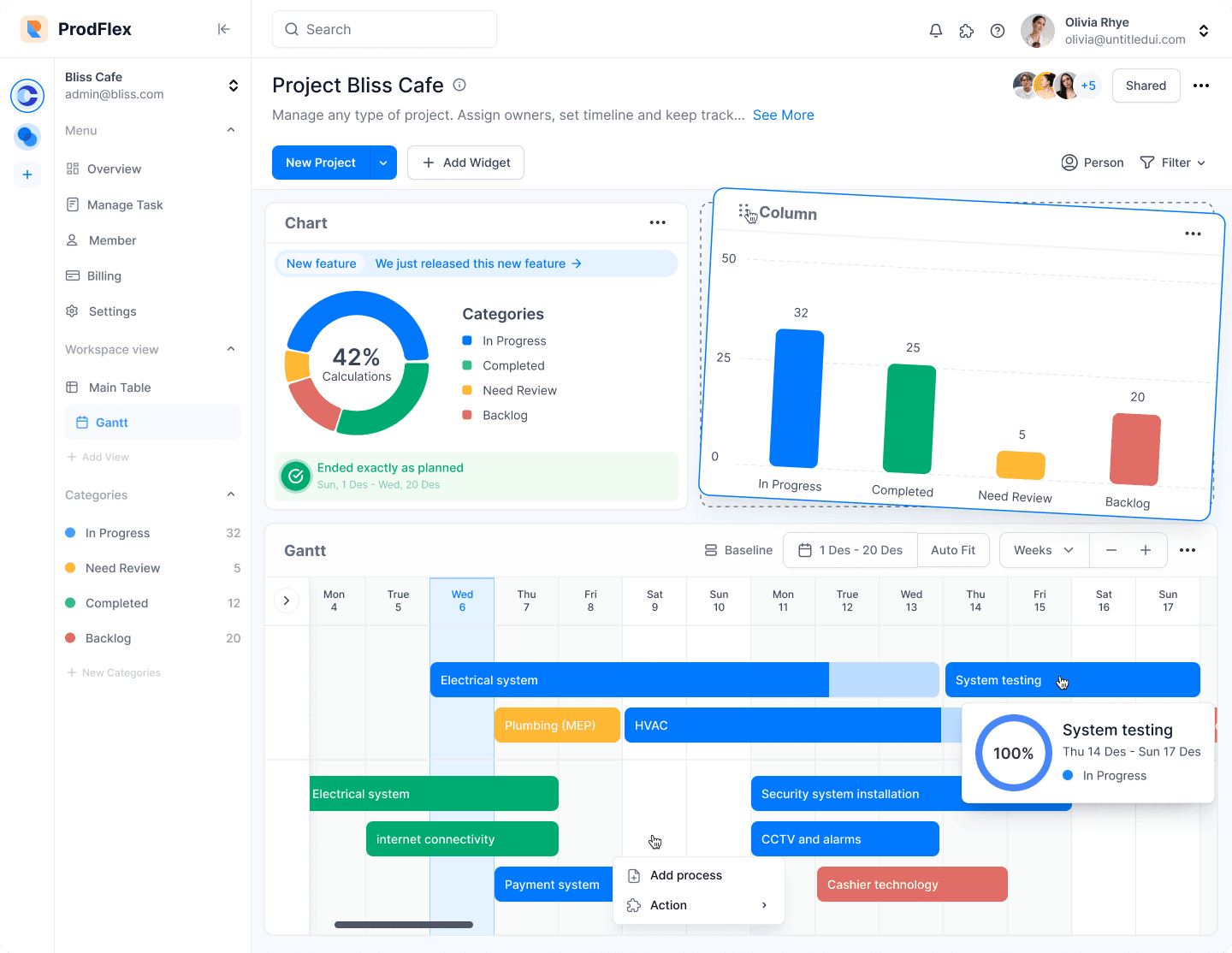This screenshot has height=953, width=1232.
Task: Click the Settings gear icon
Action: click(73, 311)
